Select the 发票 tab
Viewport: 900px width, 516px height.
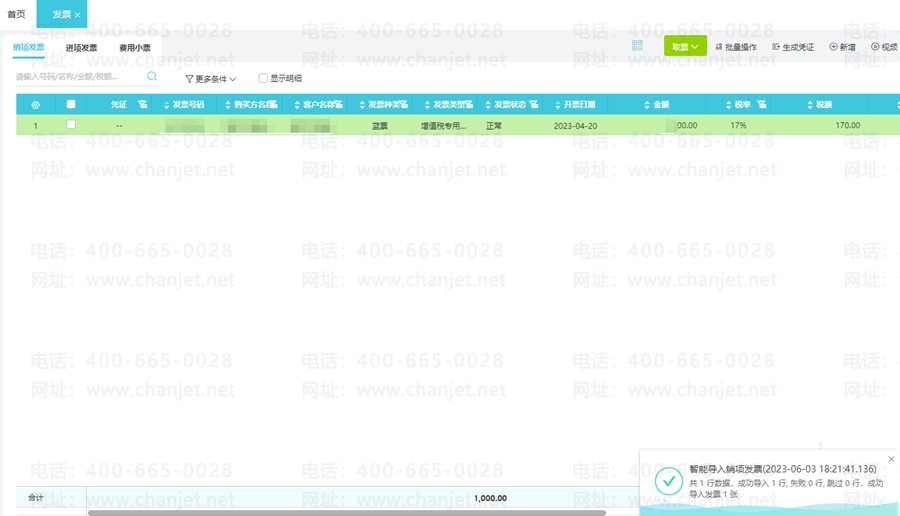point(61,14)
